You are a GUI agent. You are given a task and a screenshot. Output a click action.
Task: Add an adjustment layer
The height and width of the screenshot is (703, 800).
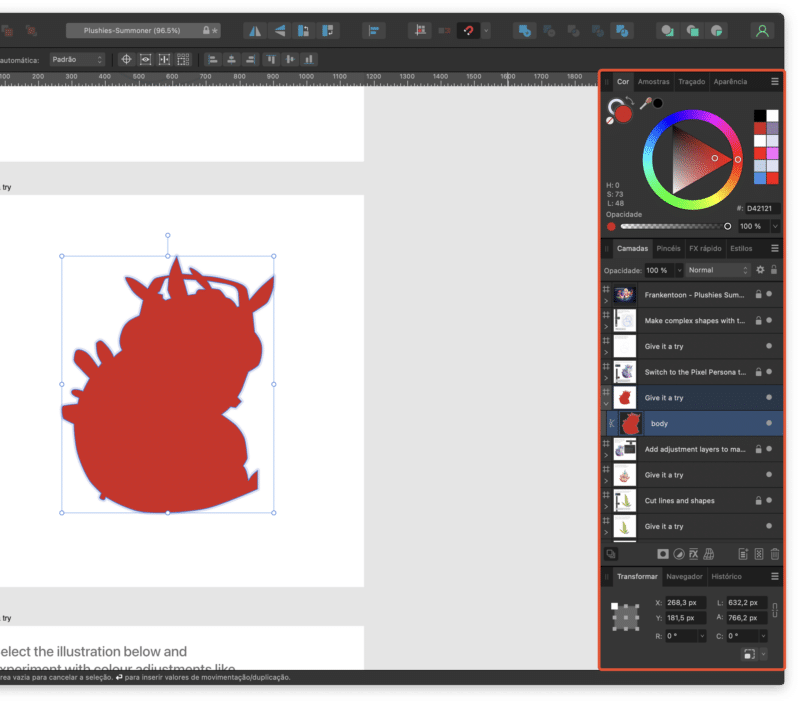pyautogui.click(x=679, y=553)
